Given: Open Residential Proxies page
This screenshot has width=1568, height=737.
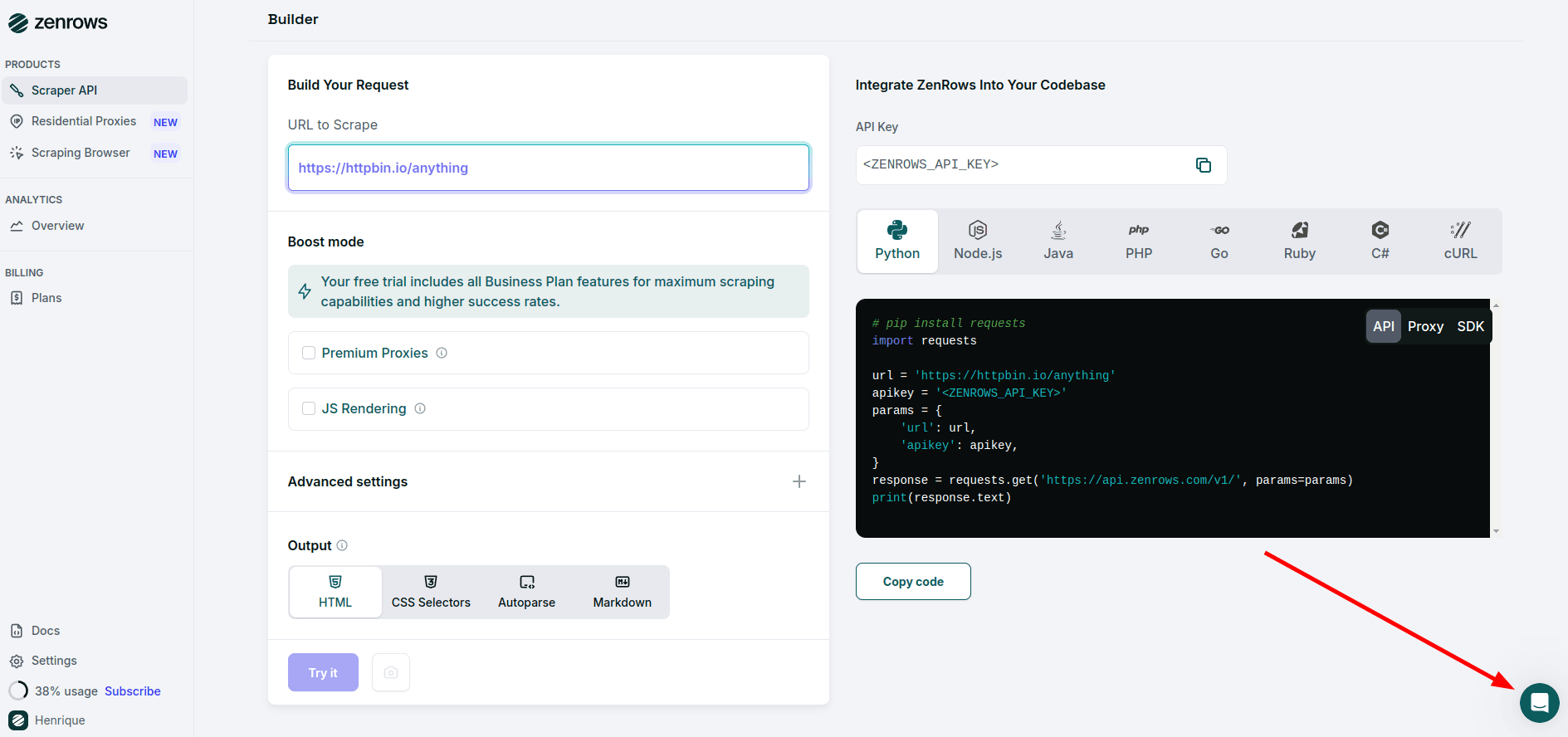Looking at the screenshot, I should 84,121.
